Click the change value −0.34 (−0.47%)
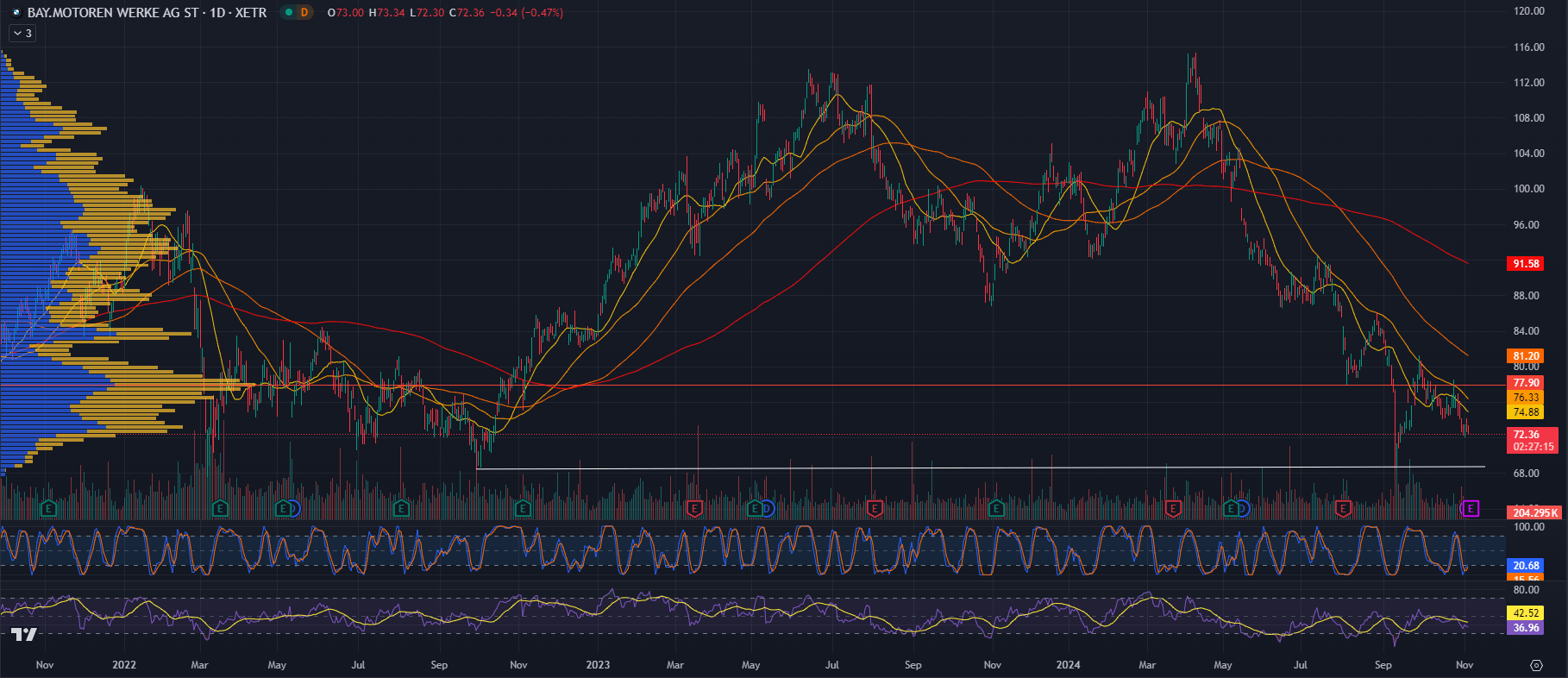This screenshot has width=1568, height=678. point(526,13)
